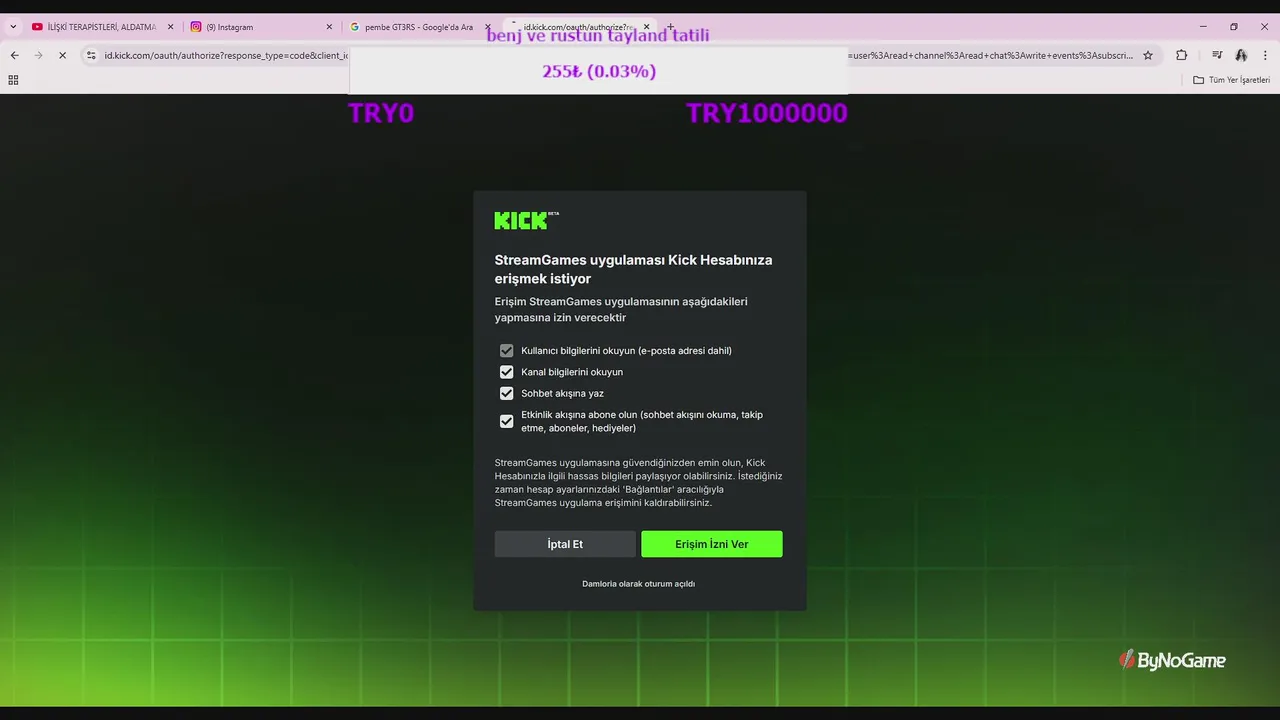Stop loading the page
The height and width of the screenshot is (720, 1280).
[x=62, y=55]
